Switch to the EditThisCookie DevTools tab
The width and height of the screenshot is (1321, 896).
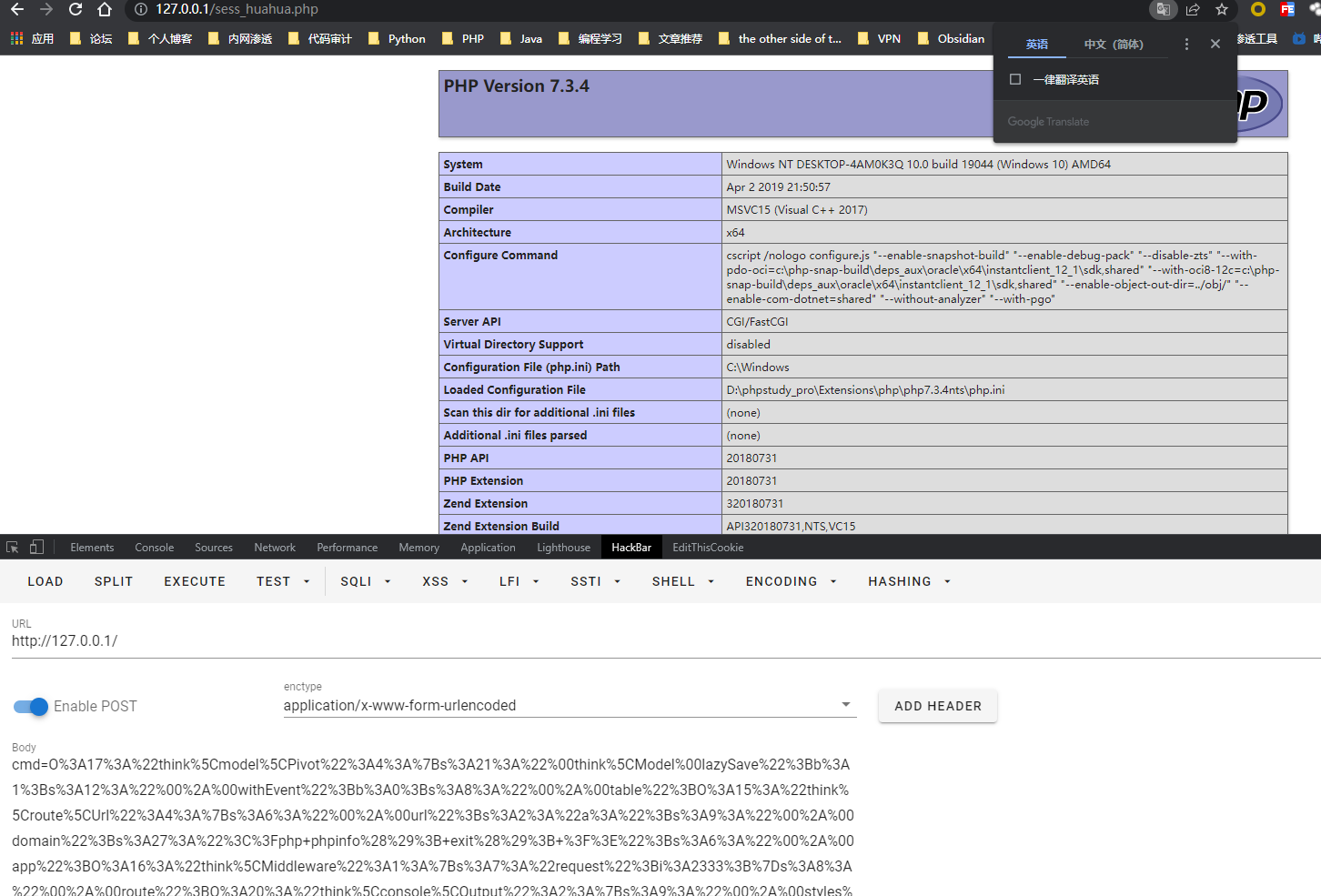(x=708, y=548)
